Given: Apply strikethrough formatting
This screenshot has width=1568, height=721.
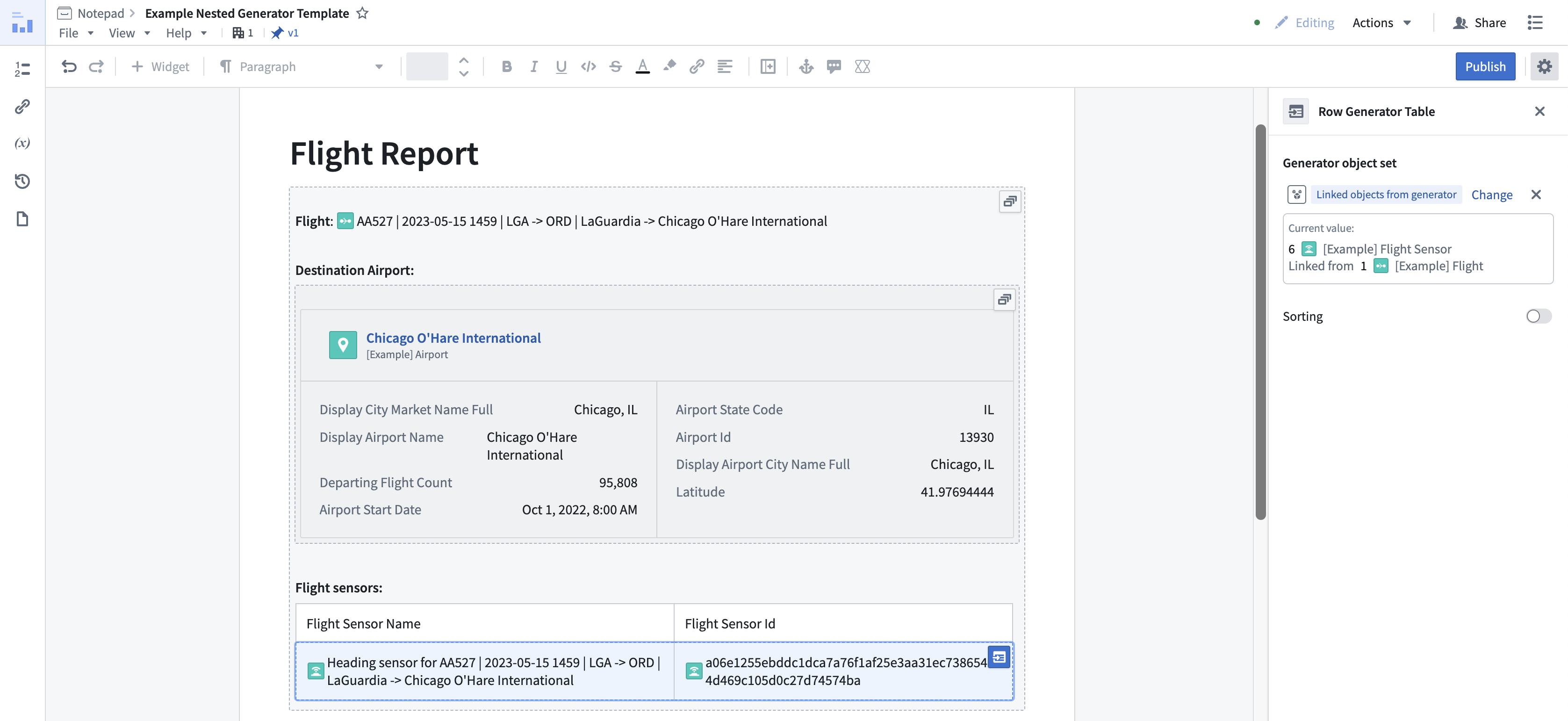Looking at the screenshot, I should tap(615, 66).
